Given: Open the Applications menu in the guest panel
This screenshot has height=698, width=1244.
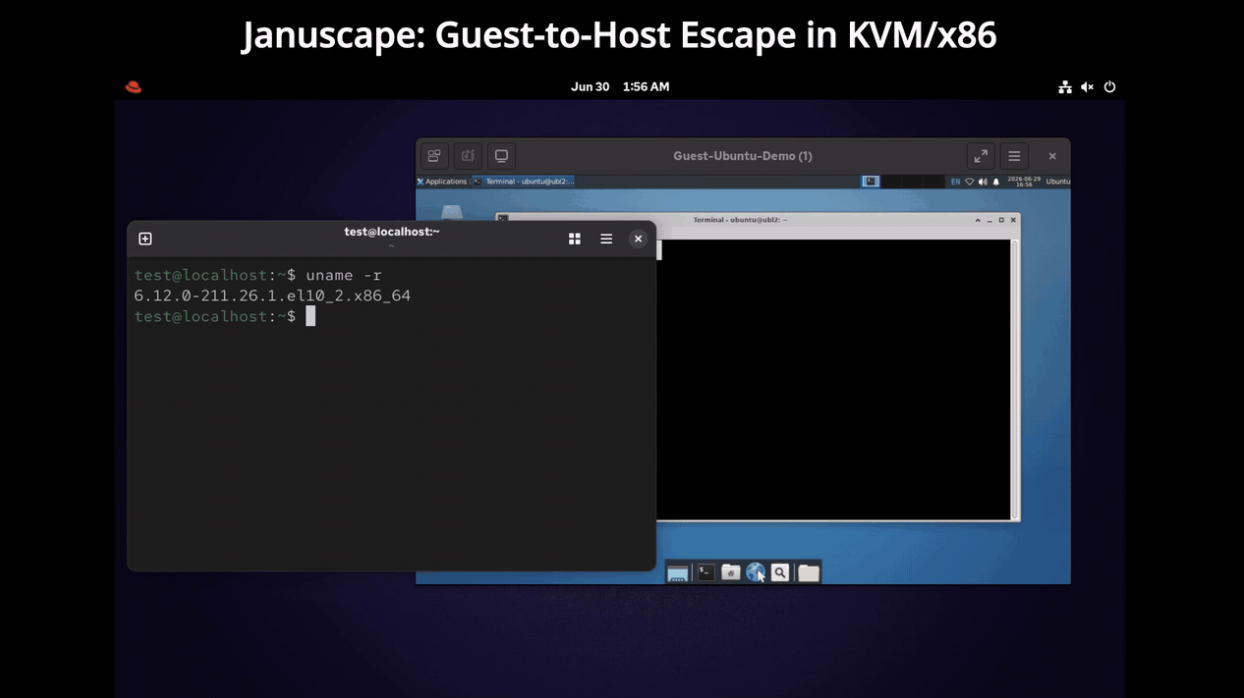Looking at the screenshot, I should coord(442,182).
